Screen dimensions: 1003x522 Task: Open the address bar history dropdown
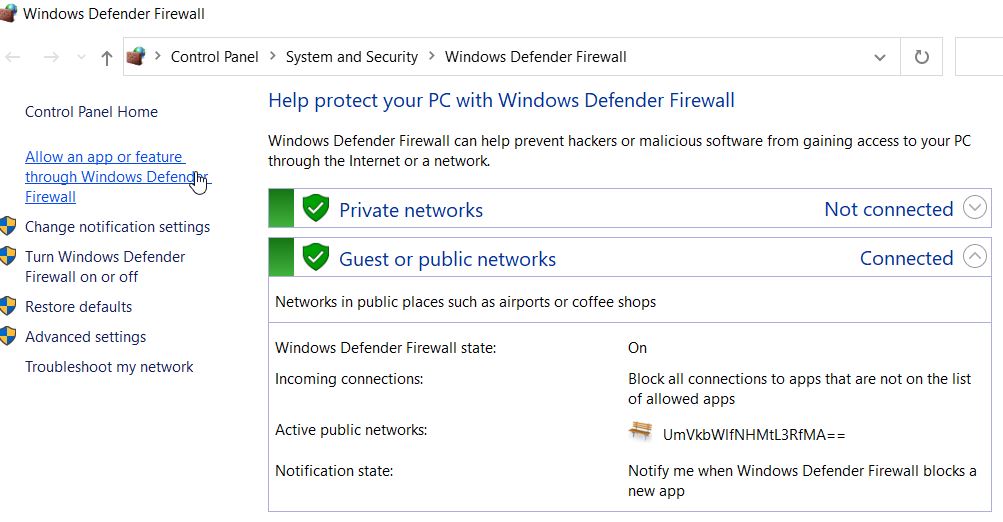tap(880, 58)
